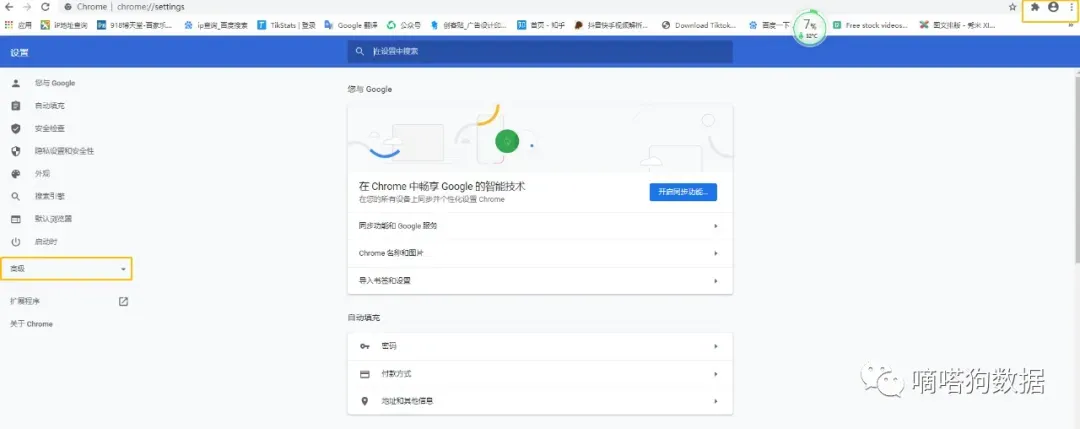Open the ip查询_百度搜索 bookmark
Screen dimensions: 1080x429
click(x=216, y=25)
